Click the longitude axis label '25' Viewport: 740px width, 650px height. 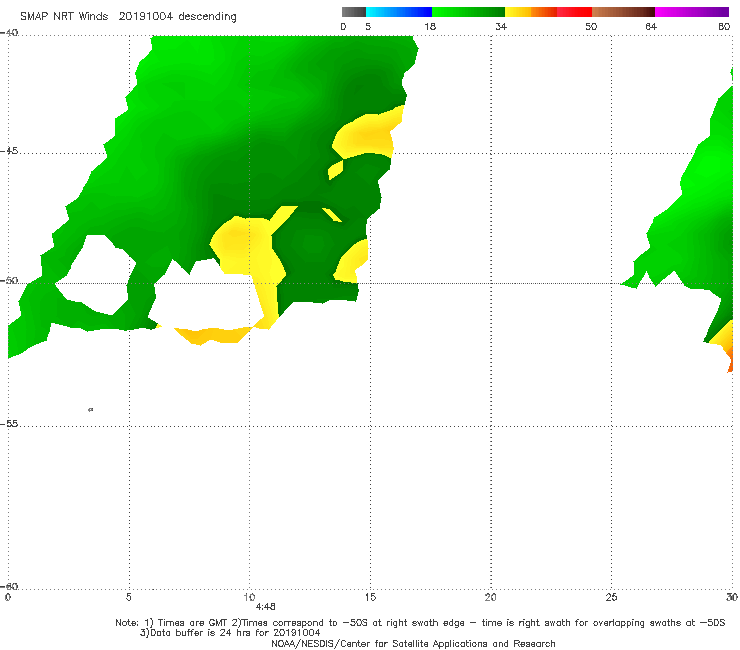(611, 597)
